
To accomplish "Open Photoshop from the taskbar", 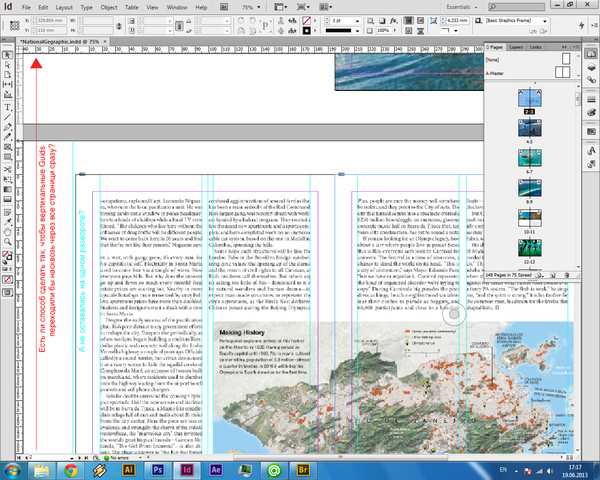I will tap(158, 470).
